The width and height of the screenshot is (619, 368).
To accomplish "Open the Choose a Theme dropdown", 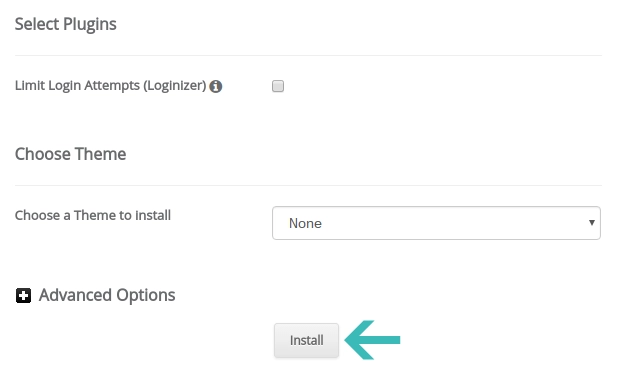I will click(x=436, y=223).
